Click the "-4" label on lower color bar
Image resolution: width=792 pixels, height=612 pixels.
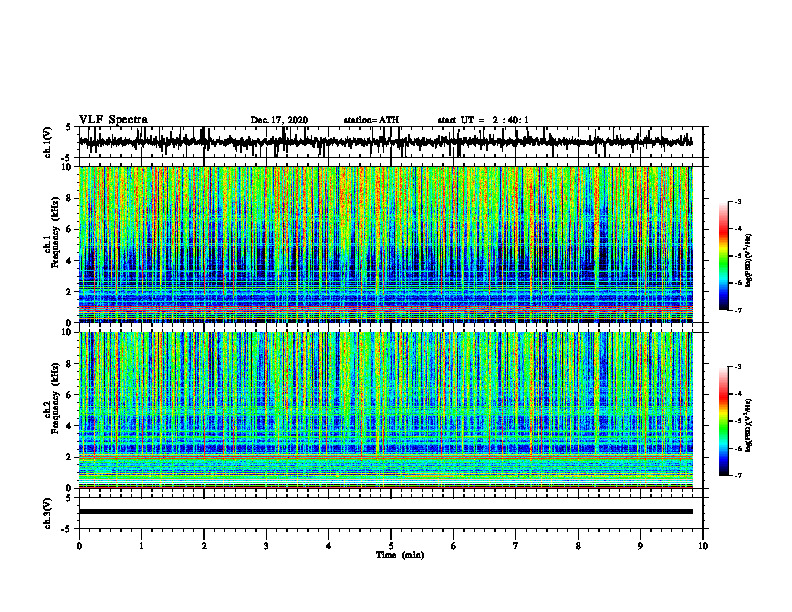click(x=738, y=394)
